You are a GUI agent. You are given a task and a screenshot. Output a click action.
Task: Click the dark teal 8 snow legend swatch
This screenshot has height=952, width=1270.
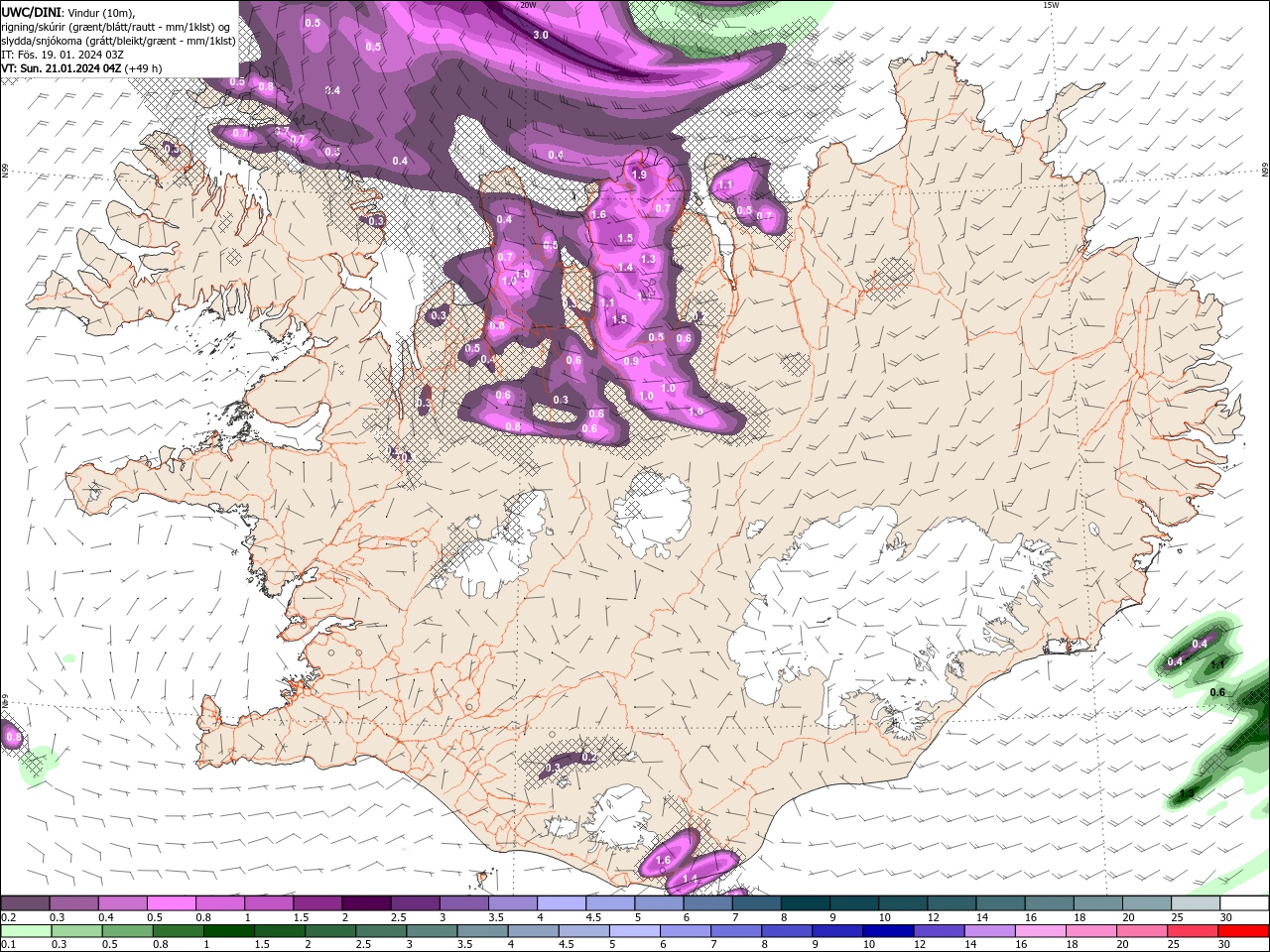click(806, 903)
